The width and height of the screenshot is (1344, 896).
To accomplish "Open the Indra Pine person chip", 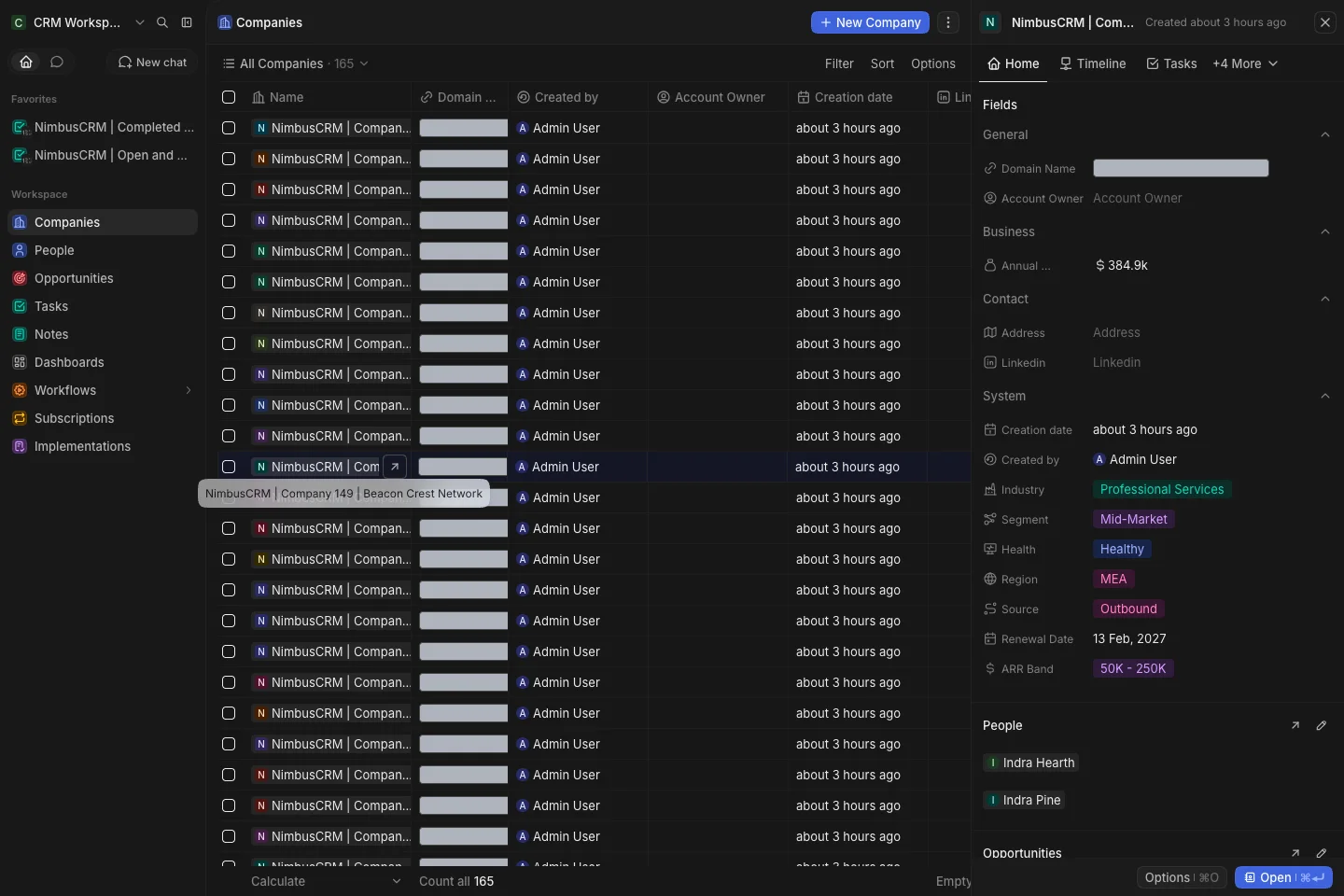I will click(x=1024, y=800).
